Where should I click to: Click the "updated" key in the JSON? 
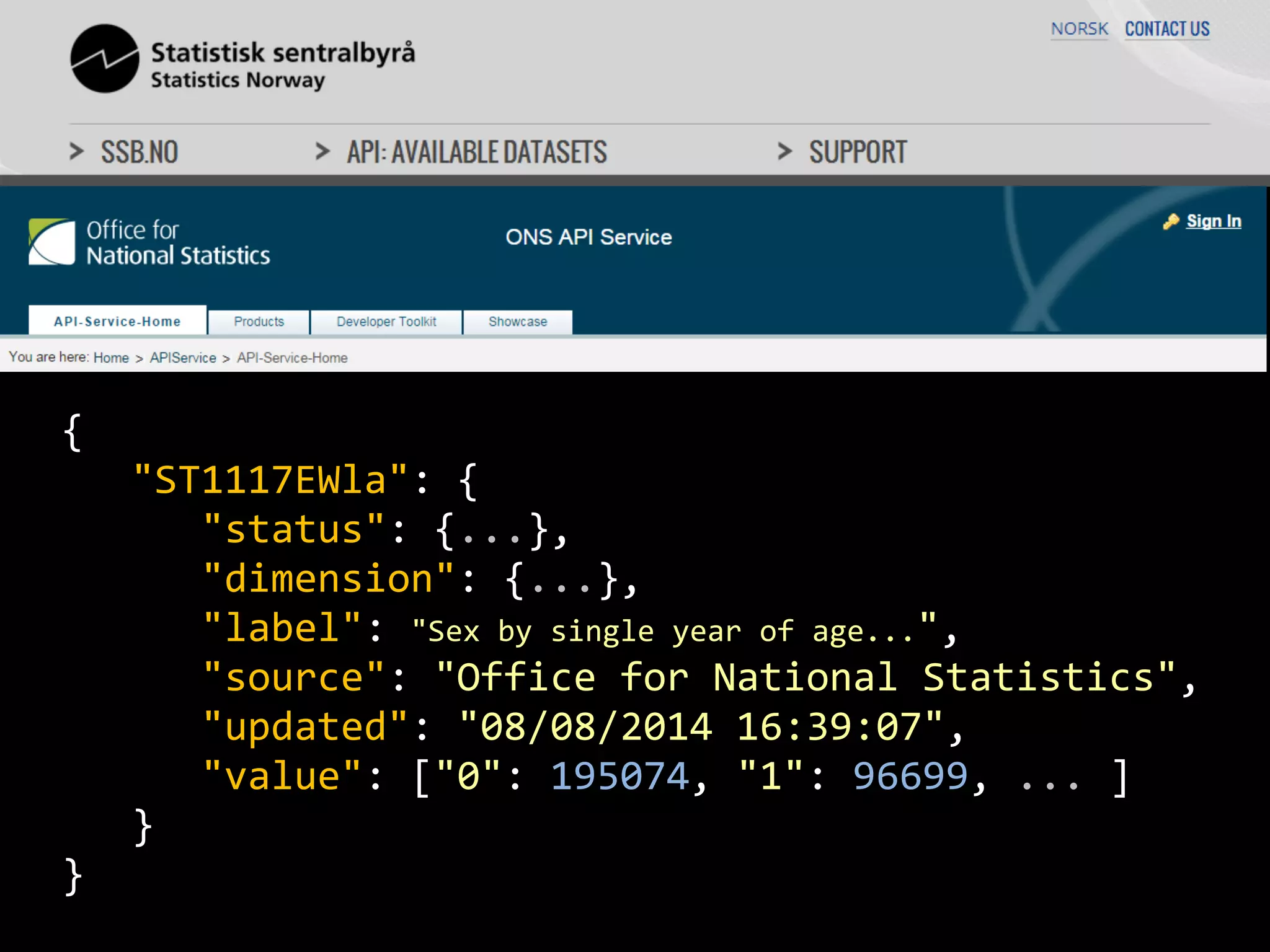[x=305, y=726]
